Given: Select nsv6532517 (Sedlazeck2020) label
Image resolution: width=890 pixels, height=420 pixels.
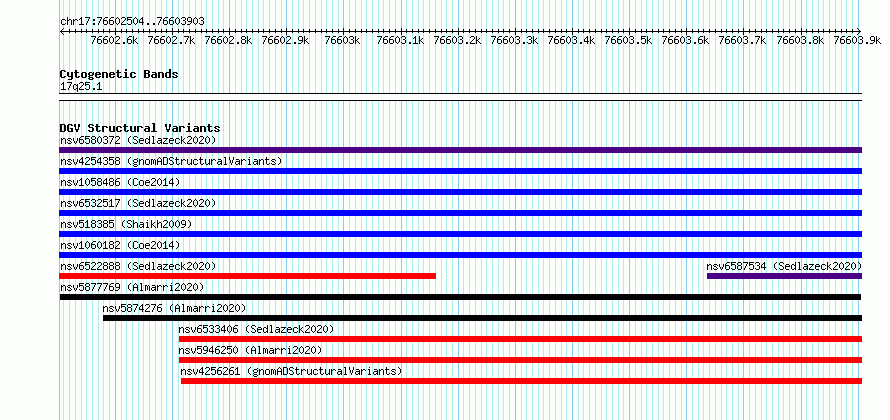Looking at the screenshot, I should 138,203.
